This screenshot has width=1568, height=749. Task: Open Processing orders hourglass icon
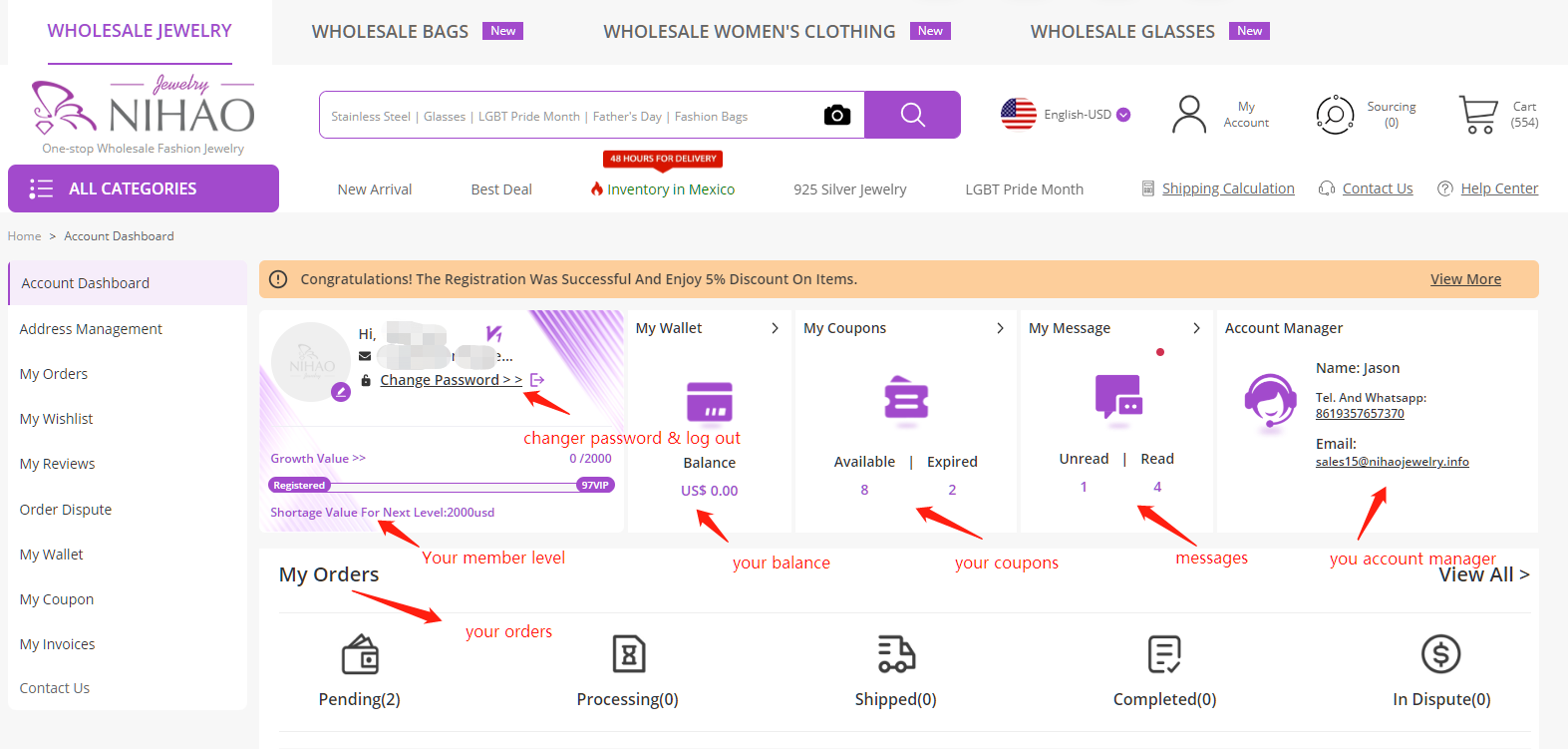click(x=628, y=654)
